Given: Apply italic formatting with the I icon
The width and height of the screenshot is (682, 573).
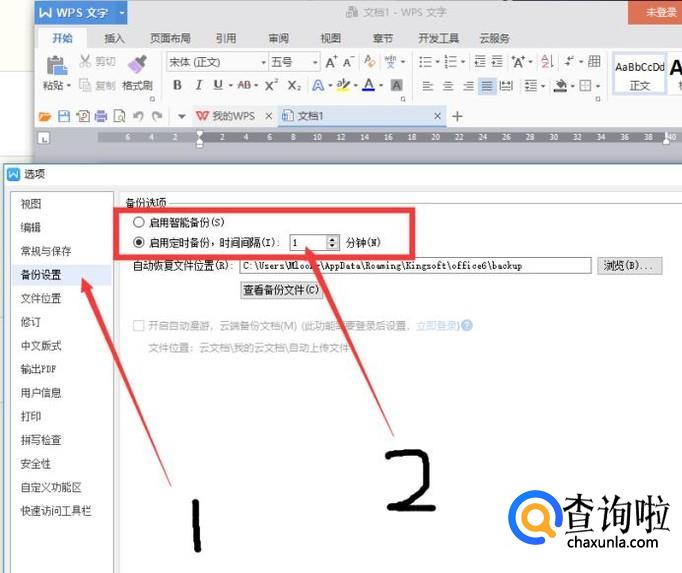Looking at the screenshot, I should click(197, 86).
